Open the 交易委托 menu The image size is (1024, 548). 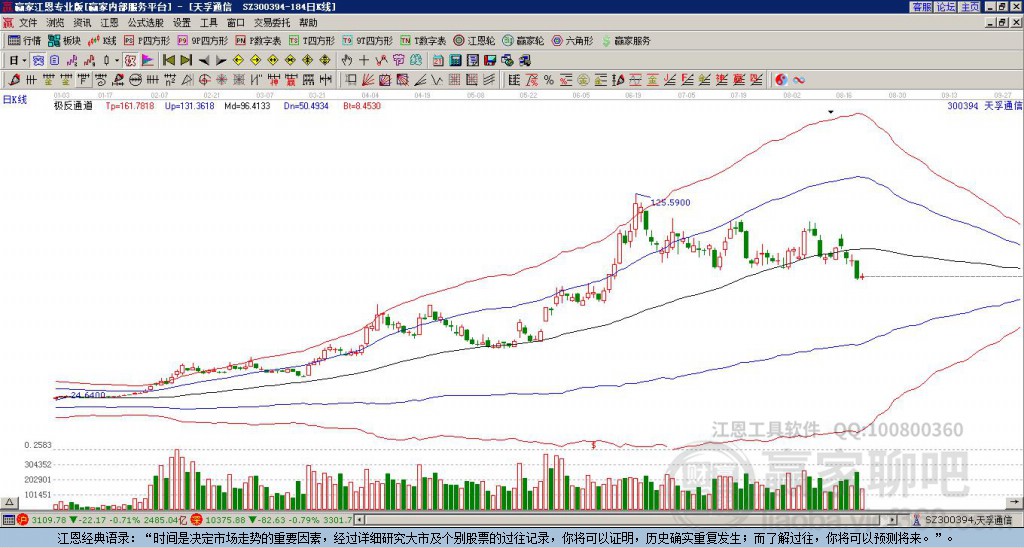(272, 23)
